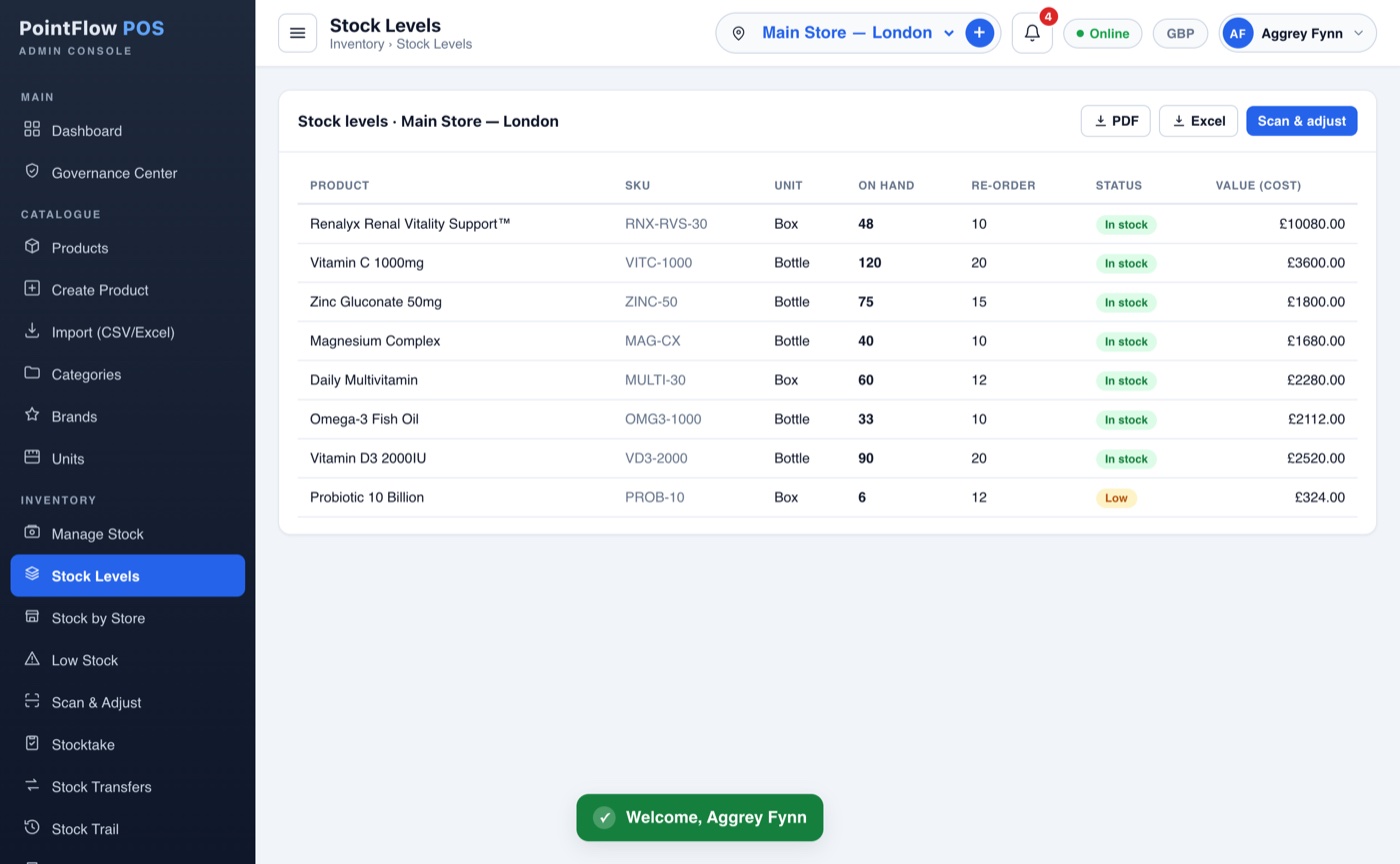Open notifications bell with 4 badge
Screen dimensions: 1400x864
coord(1032,33)
